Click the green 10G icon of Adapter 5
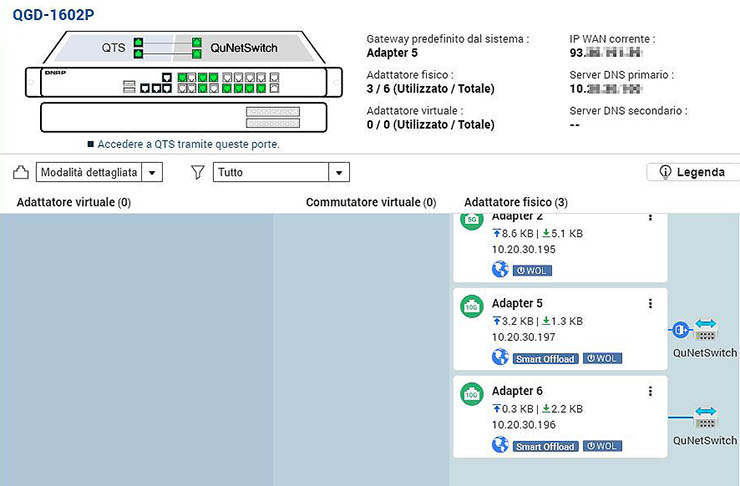 tap(472, 307)
